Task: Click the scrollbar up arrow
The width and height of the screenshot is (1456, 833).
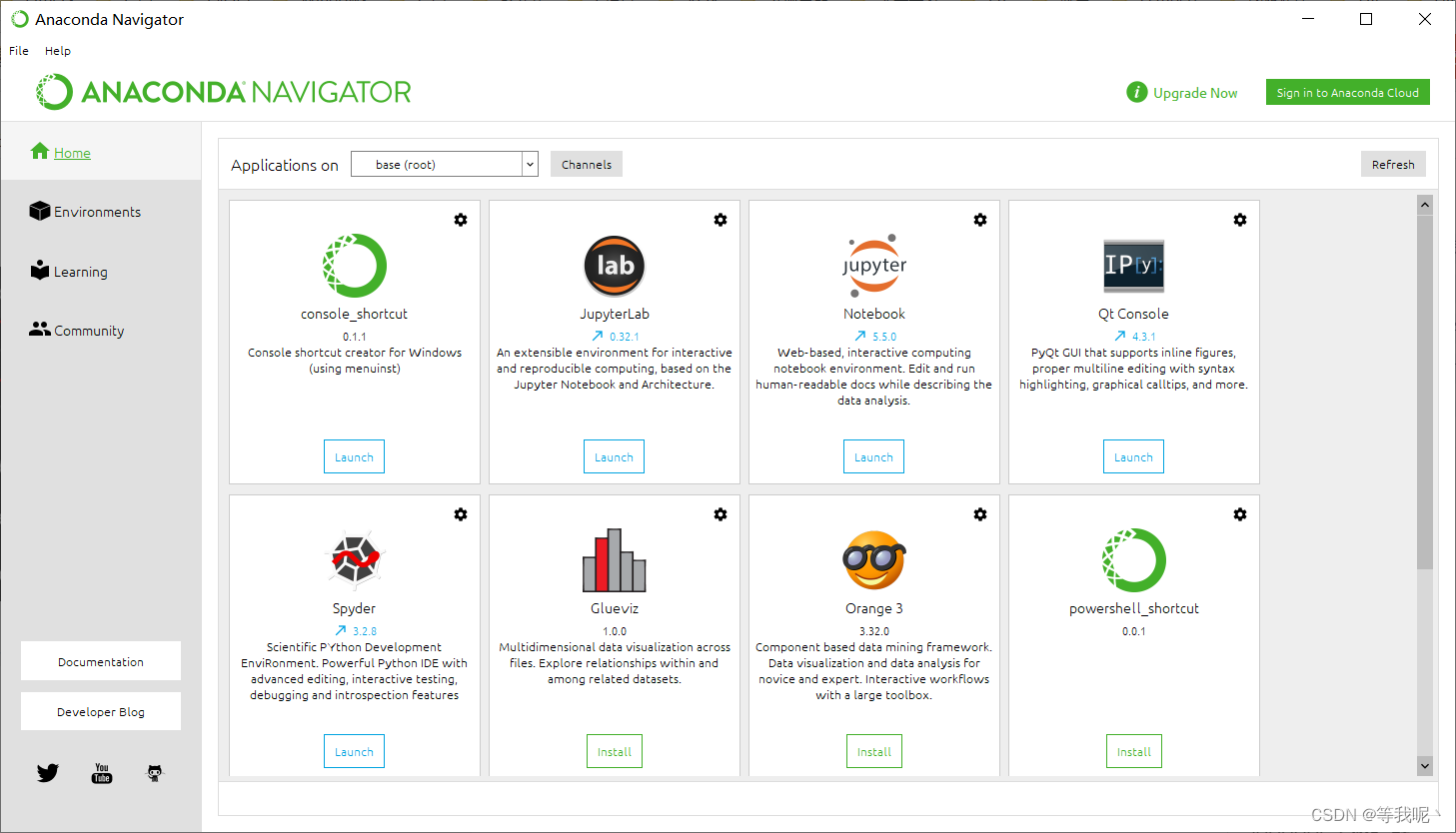Action: [x=1425, y=205]
